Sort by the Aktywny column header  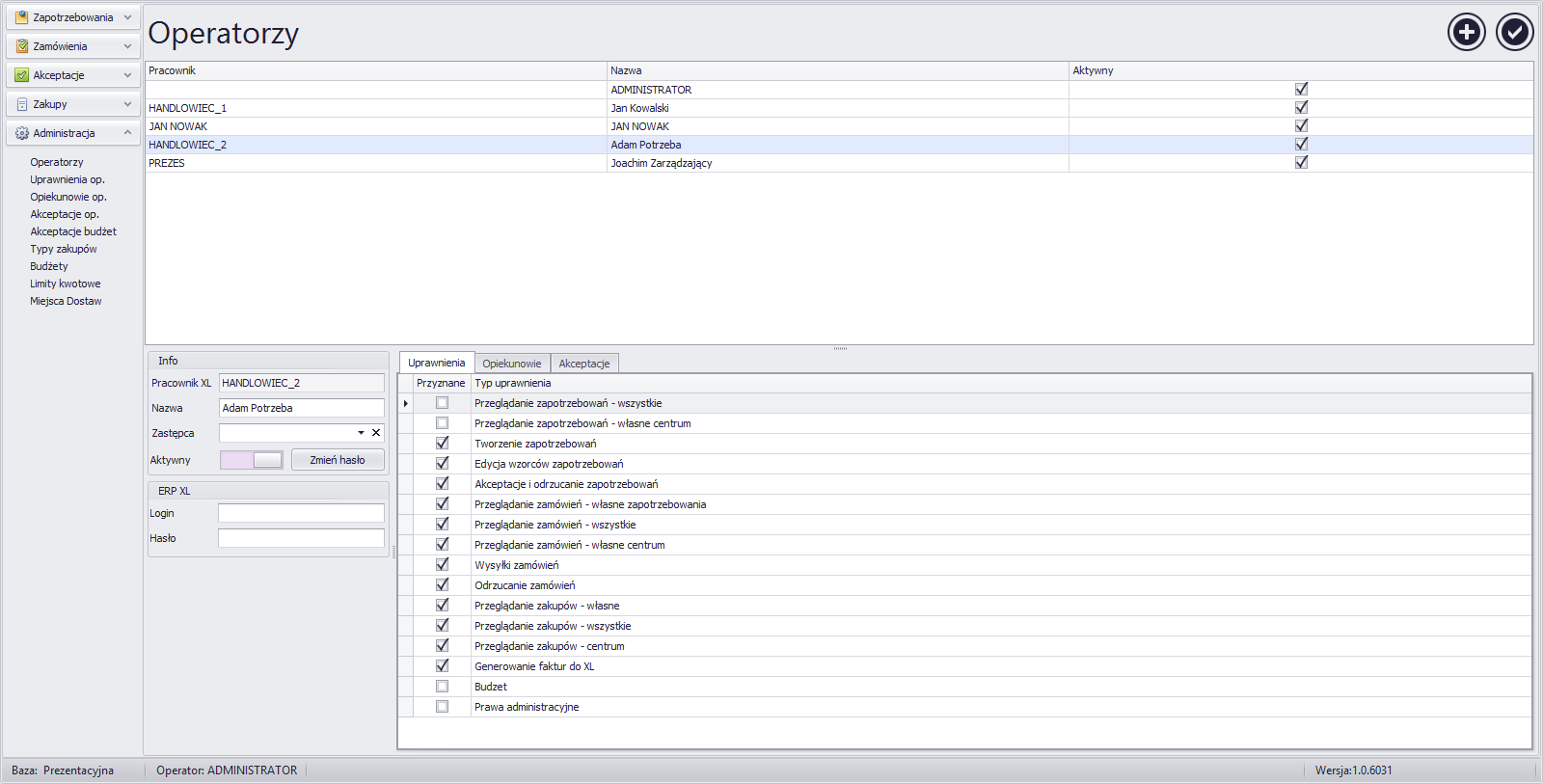(x=1301, y=70)
